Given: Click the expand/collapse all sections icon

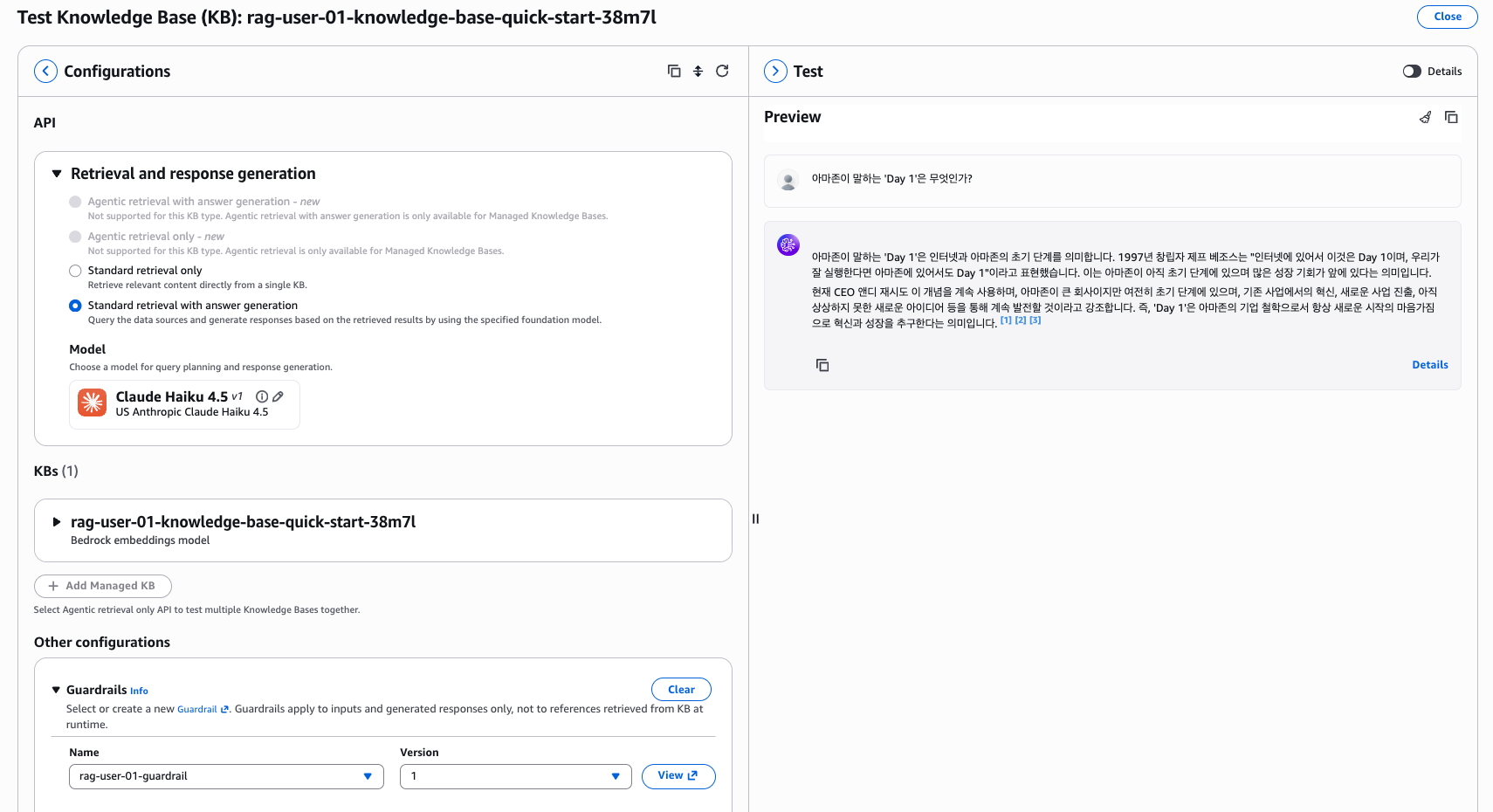Looking at the screenshot, I should click(x=698, y=72).
